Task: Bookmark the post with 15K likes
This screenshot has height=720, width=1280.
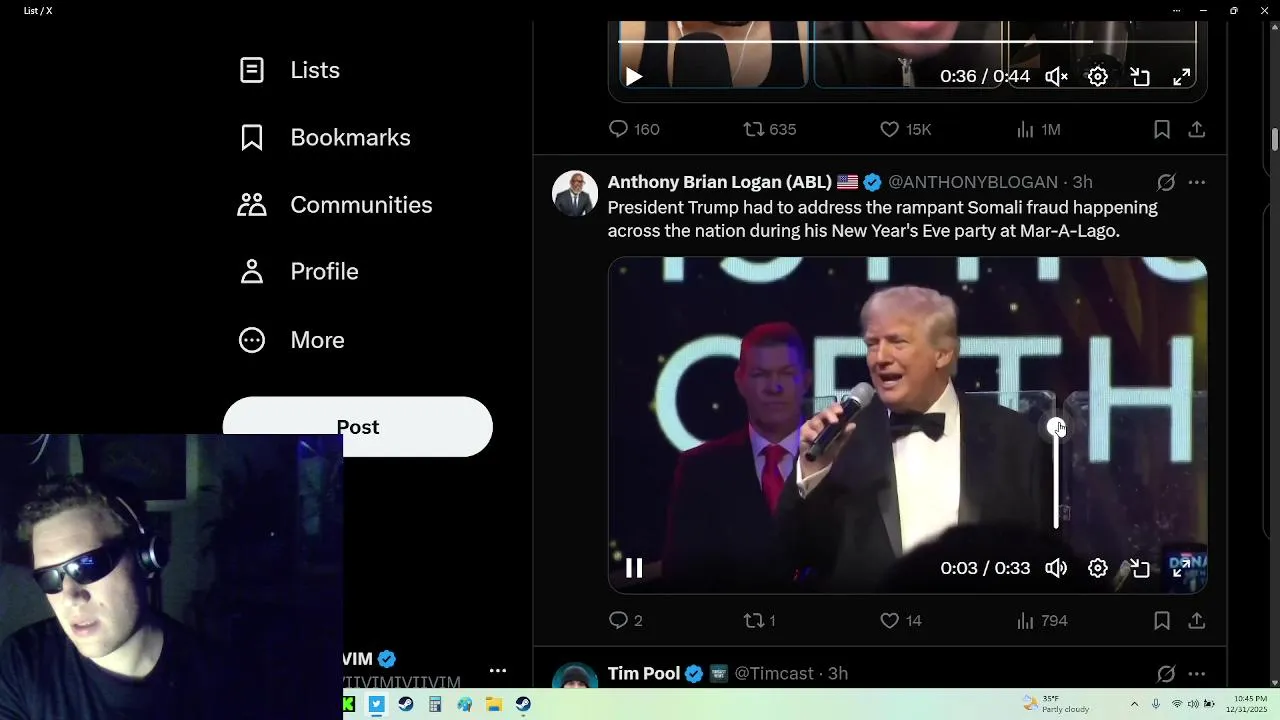Action: tap(1162, 129)
